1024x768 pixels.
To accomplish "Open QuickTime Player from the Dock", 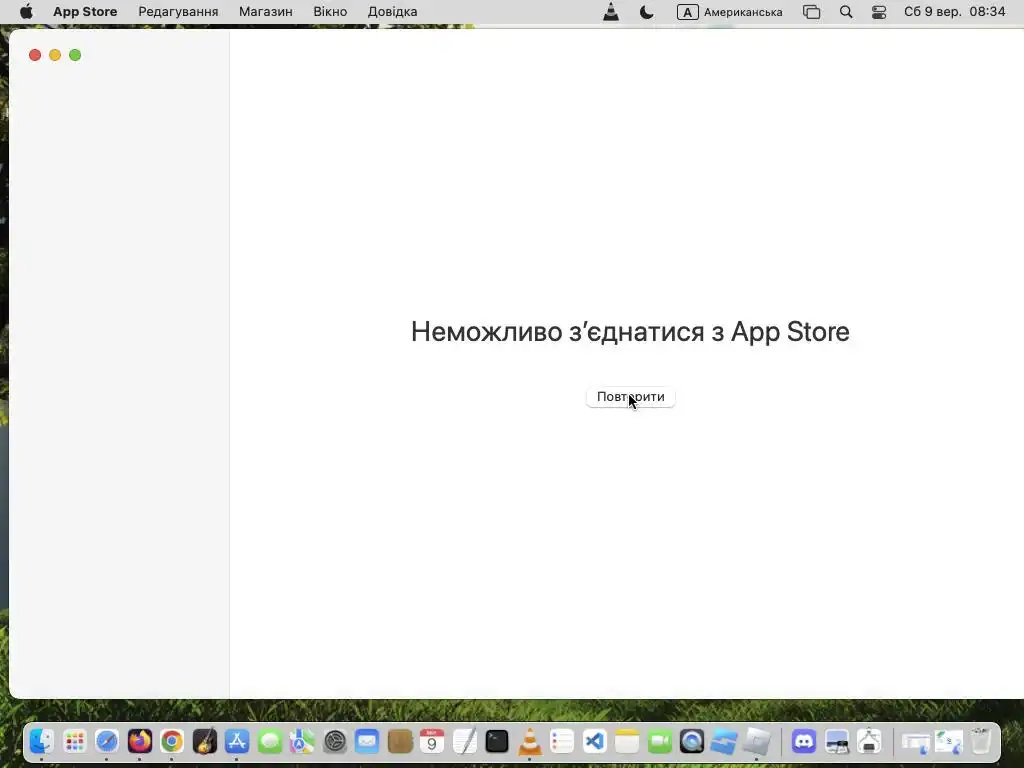I will point(692,741).
